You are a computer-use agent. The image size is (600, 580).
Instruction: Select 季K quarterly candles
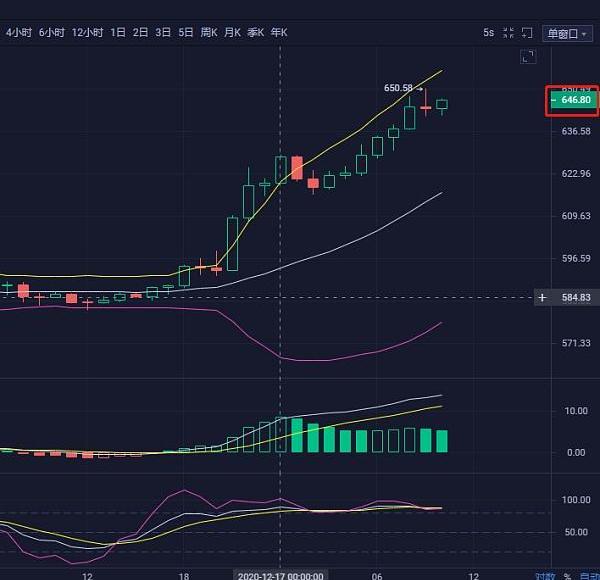[254, 33]
